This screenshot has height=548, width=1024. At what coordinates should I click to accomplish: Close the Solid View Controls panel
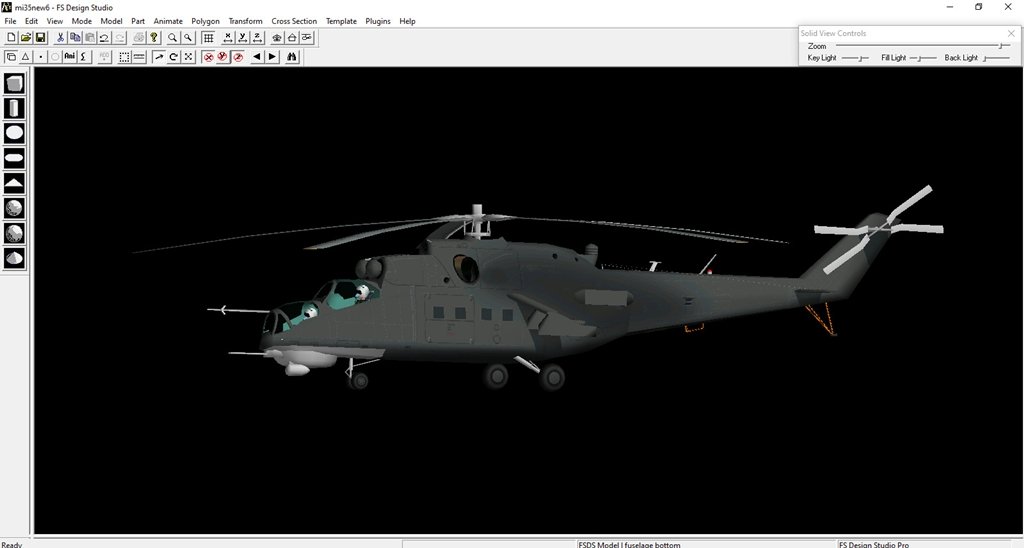click(1011, 33)
